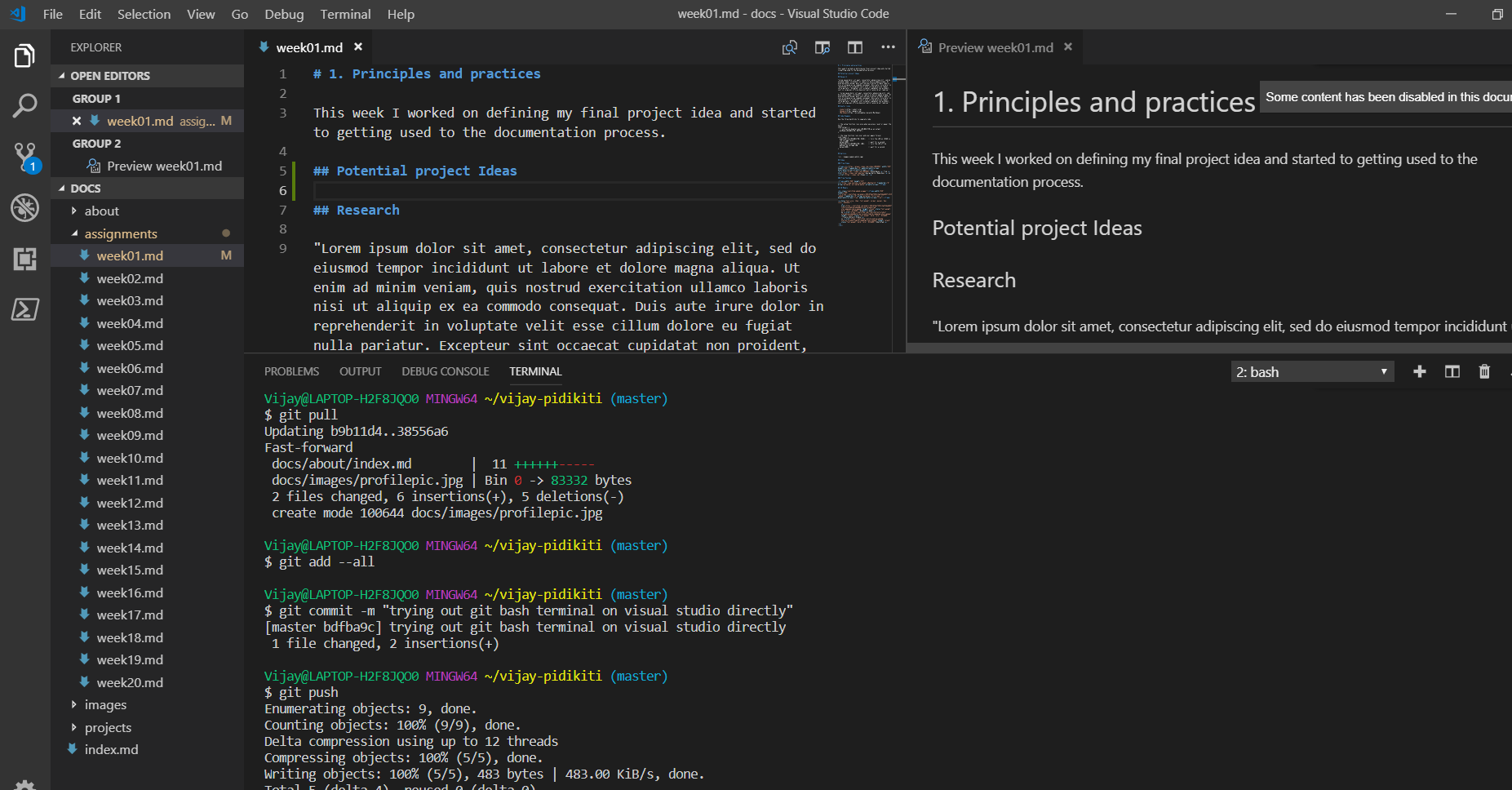Close the Preview week01.md tab
The height and width of the screenshot is (790, 1512).
(1068, 47)
